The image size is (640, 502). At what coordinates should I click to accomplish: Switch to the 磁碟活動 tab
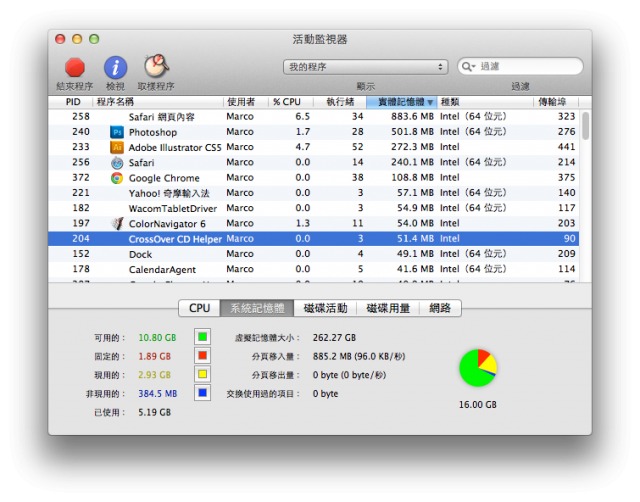[x=325, y=308]
